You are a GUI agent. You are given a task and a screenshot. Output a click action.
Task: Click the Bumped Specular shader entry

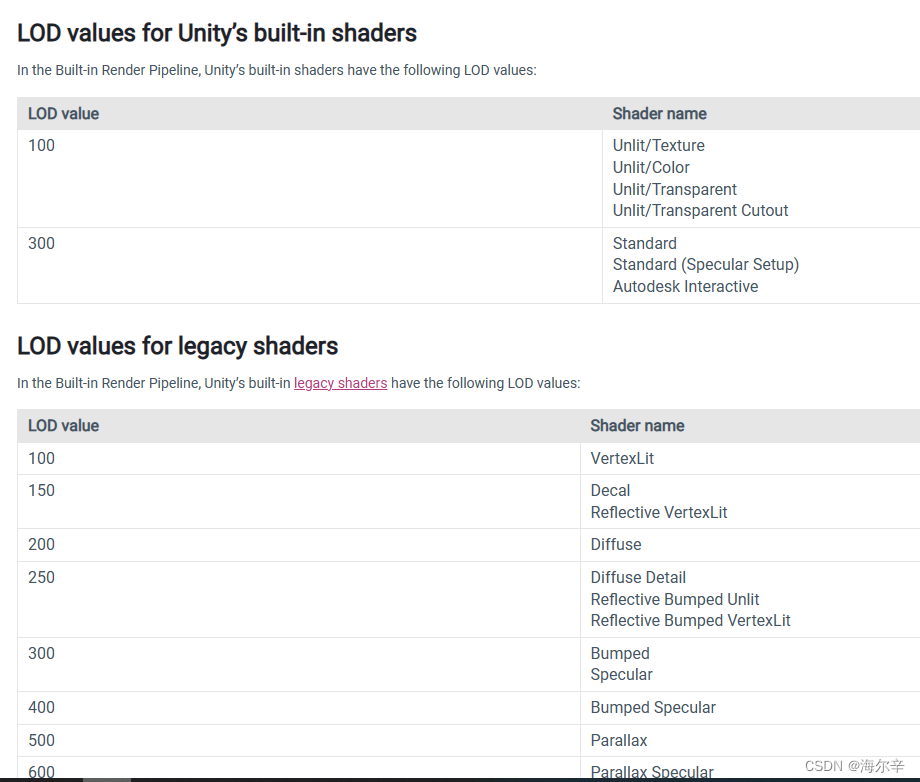(653, 708)
